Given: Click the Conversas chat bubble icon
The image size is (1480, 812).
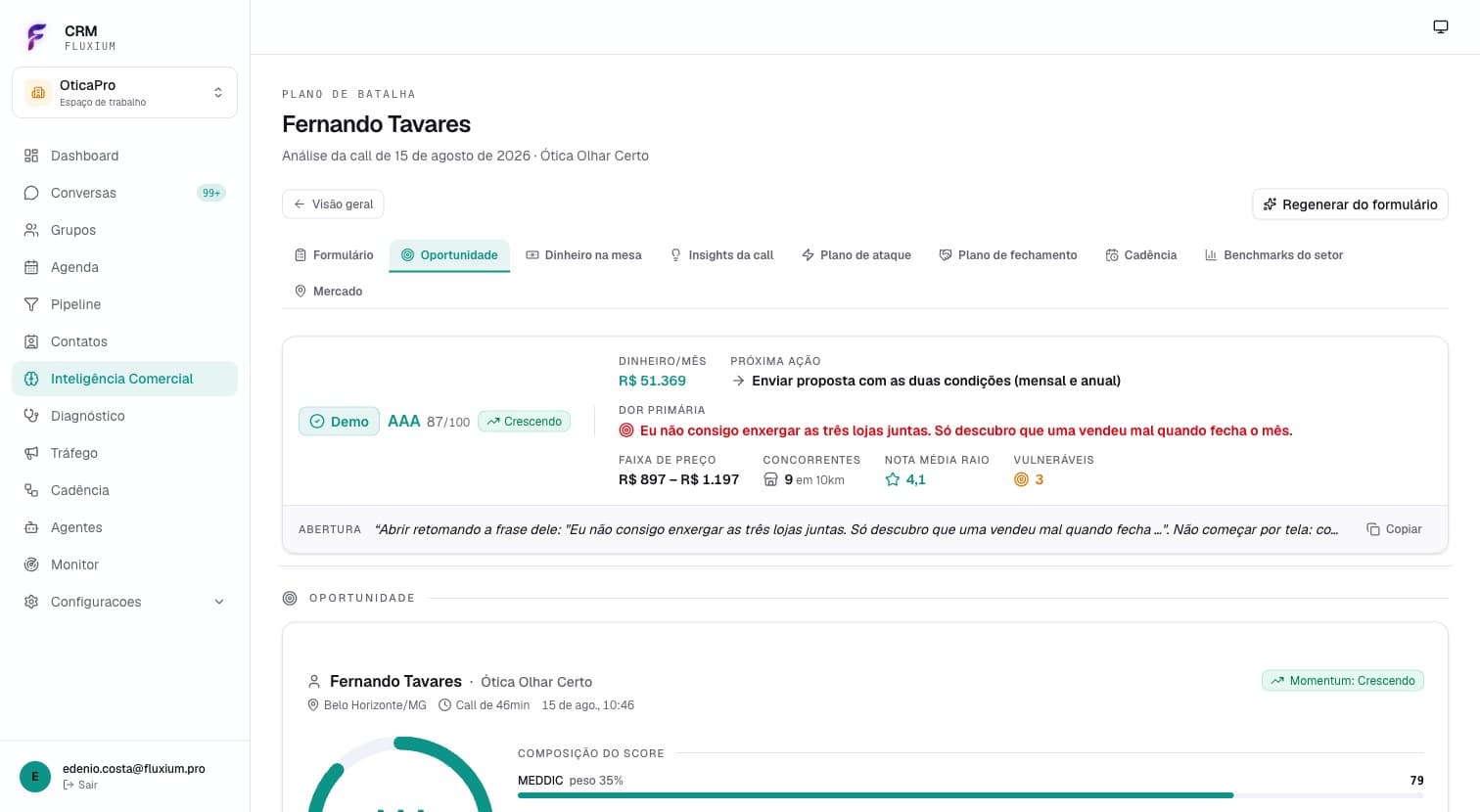Looking at the screenshot, I should [31, 193].
